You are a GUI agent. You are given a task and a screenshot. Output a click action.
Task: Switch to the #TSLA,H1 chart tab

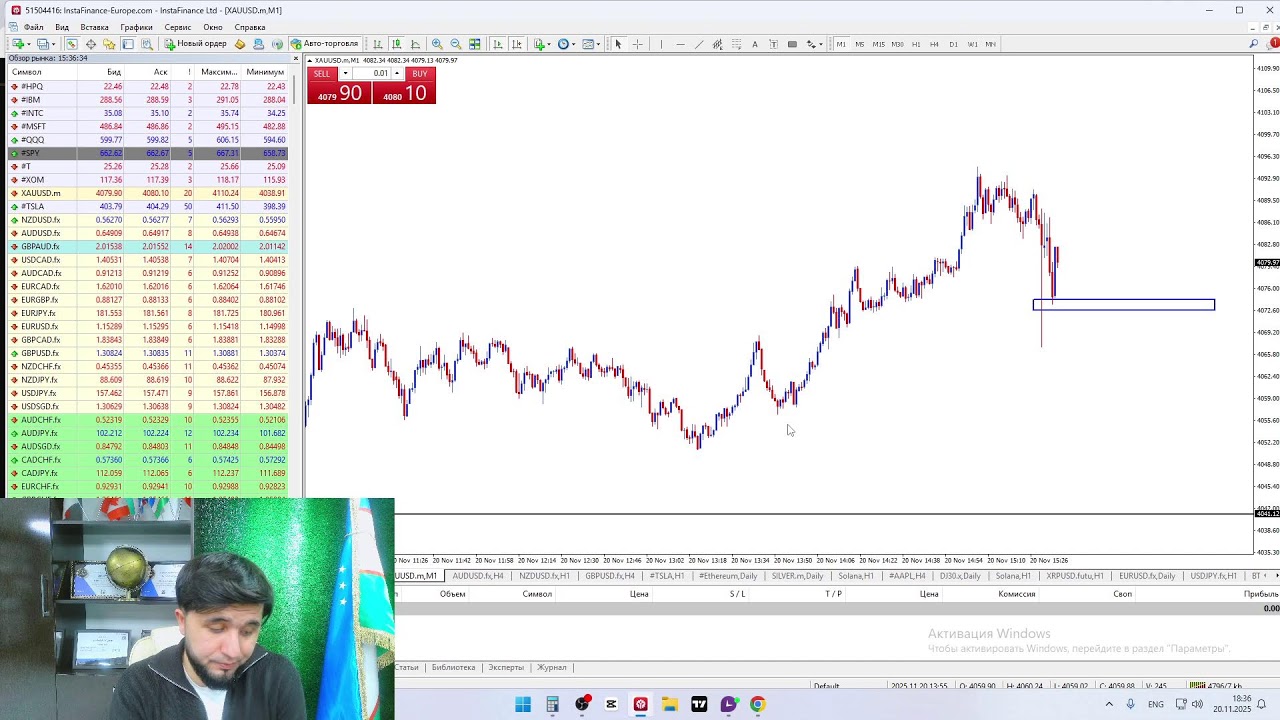pos(667,576)
